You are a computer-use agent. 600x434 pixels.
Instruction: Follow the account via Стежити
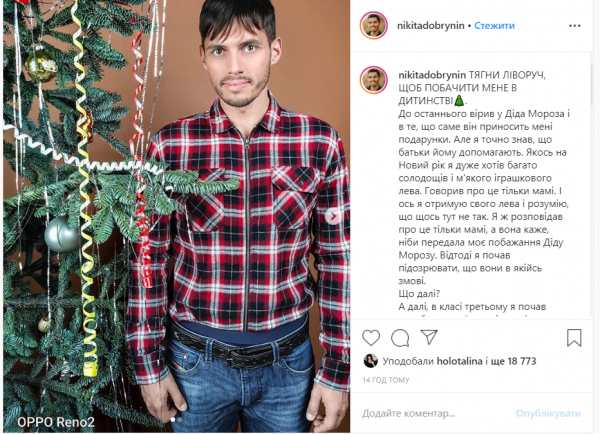pos(494,26)
